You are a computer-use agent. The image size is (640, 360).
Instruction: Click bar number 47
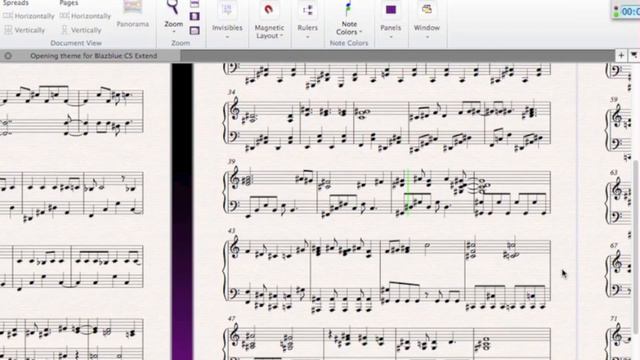click(232, 318)
